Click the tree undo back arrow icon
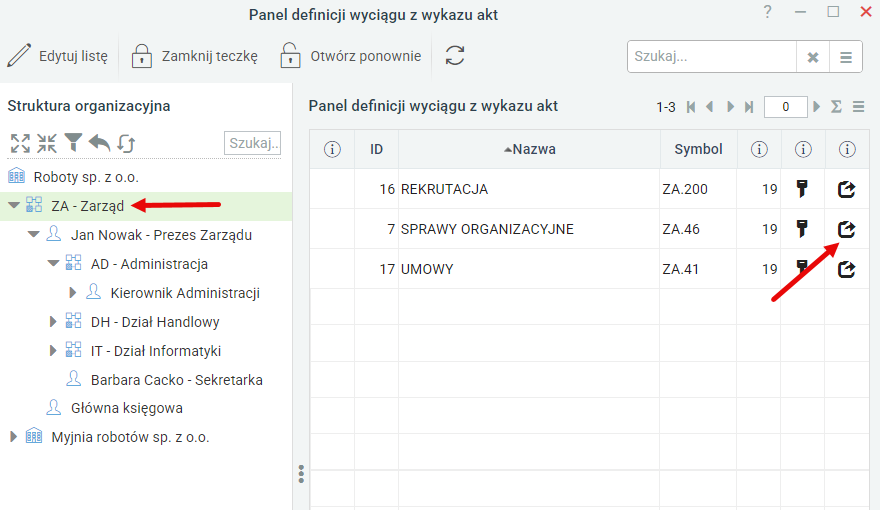 99,143
